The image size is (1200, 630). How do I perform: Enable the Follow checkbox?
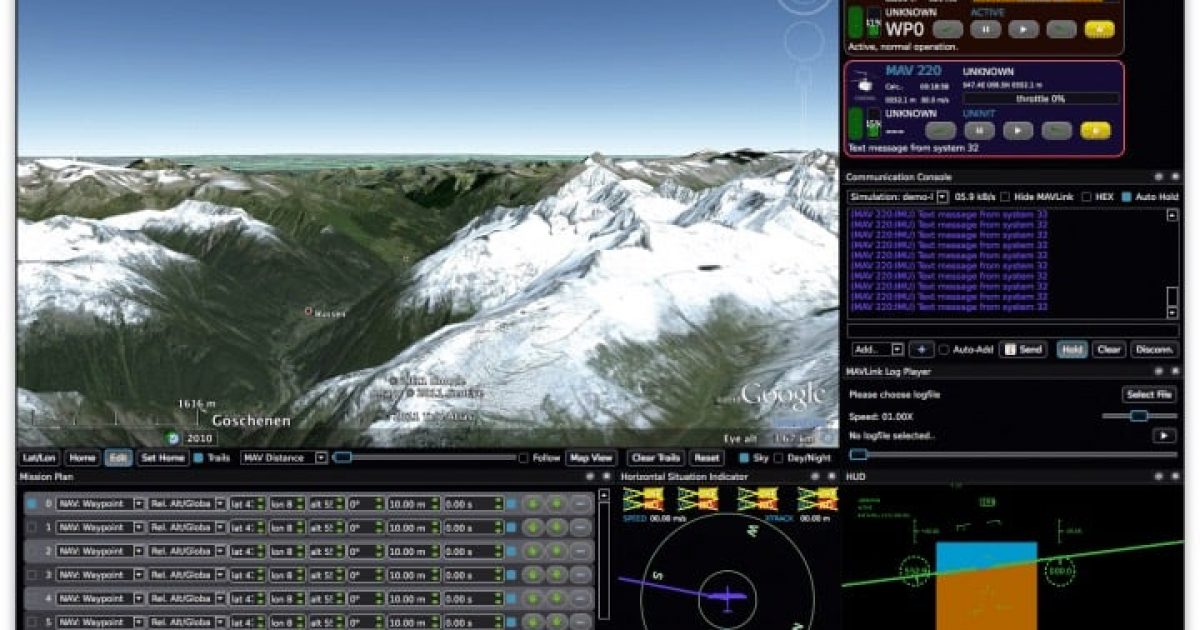523,458
